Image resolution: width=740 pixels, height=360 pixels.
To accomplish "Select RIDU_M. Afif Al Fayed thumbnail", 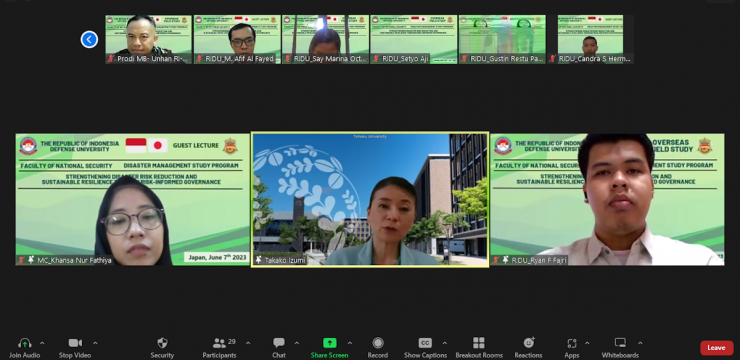I will pos(237,39).
